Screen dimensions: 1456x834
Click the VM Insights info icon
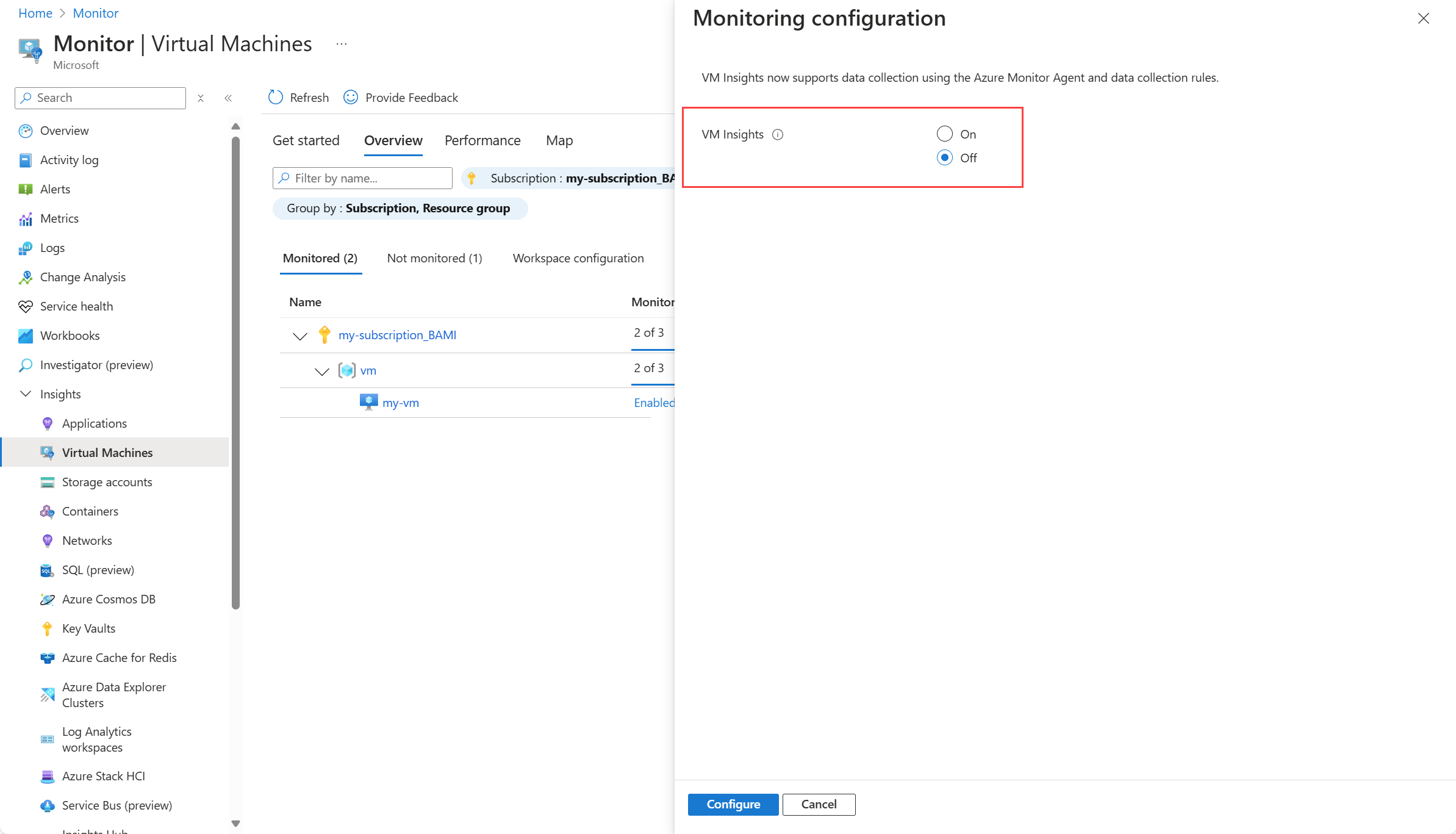tap(778, 135)
